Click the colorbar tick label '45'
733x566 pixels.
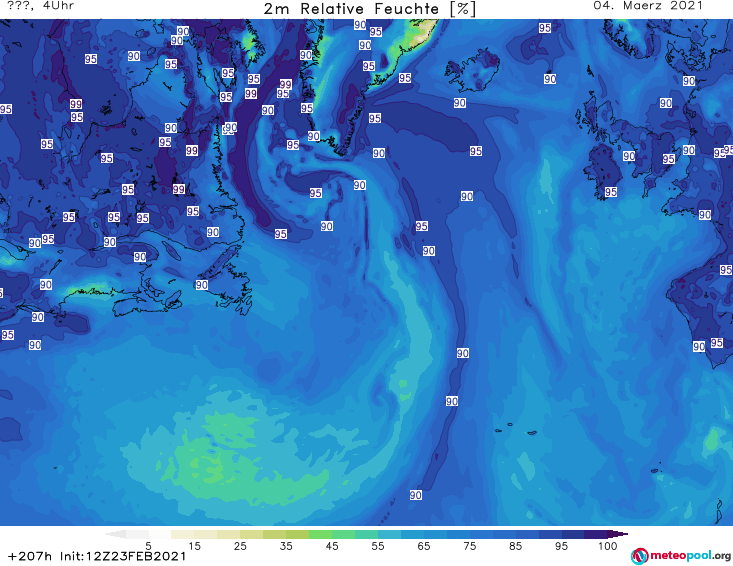point(332,546)
